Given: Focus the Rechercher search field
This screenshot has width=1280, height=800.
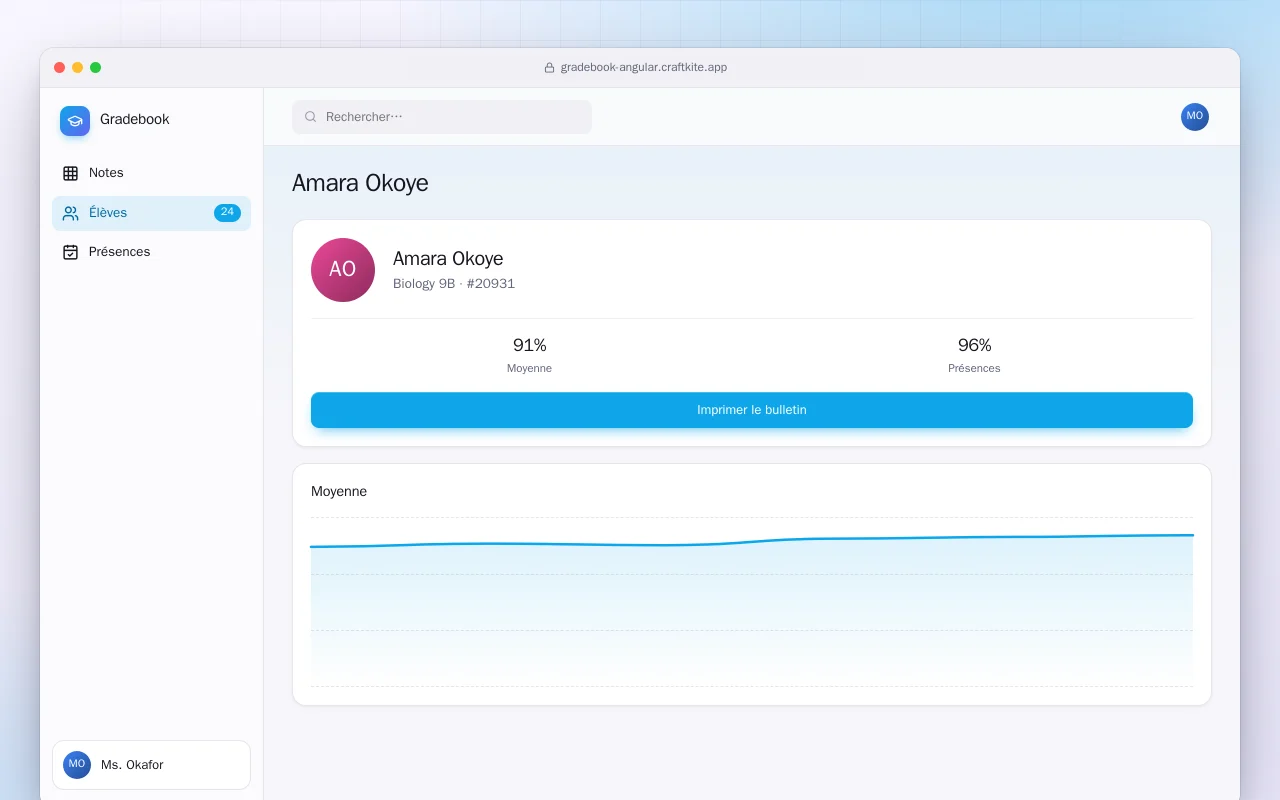Looking at the screenshot, I should [x=442, y=117].
